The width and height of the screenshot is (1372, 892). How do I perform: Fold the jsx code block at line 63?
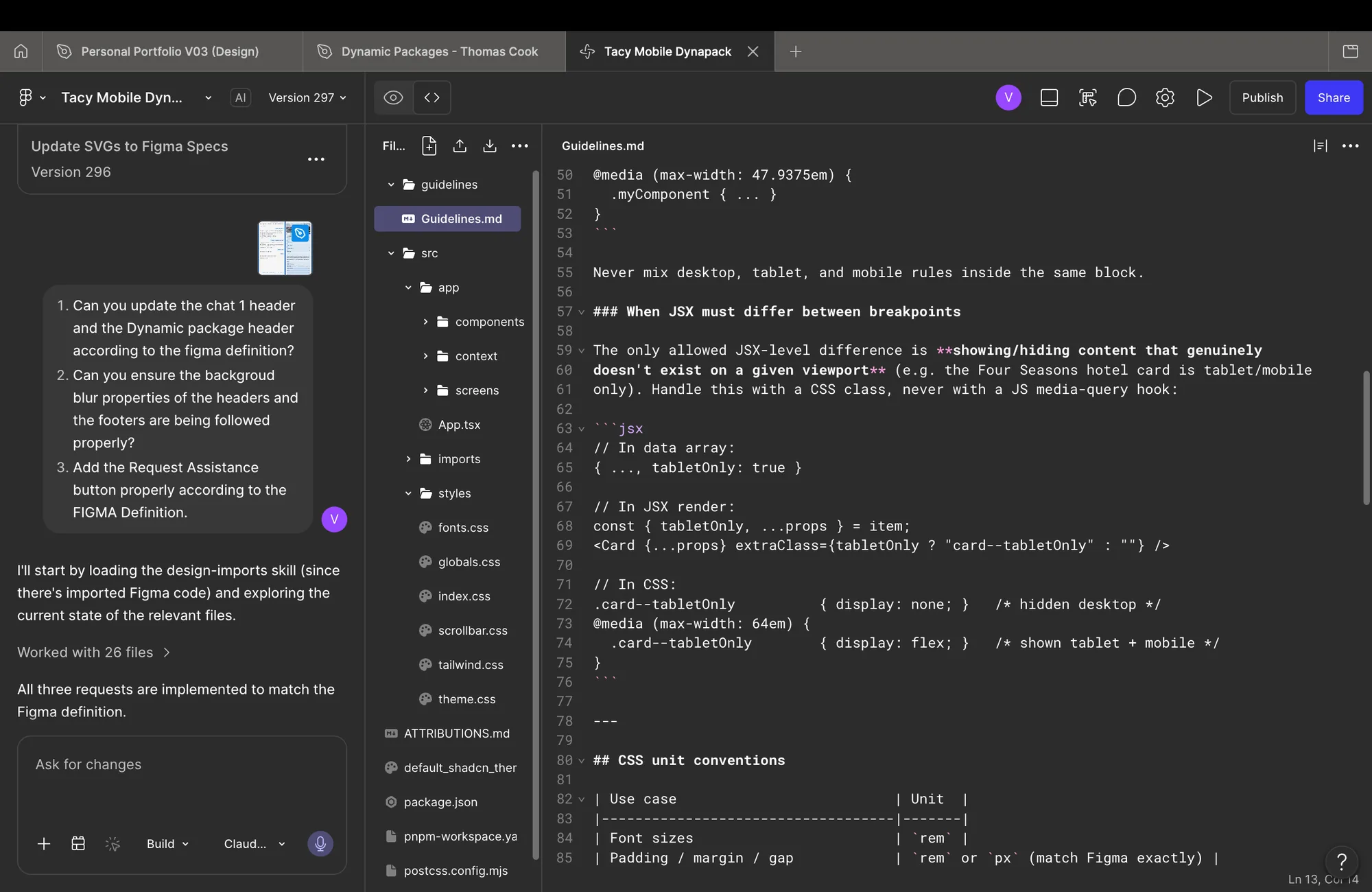coord(582,429)
